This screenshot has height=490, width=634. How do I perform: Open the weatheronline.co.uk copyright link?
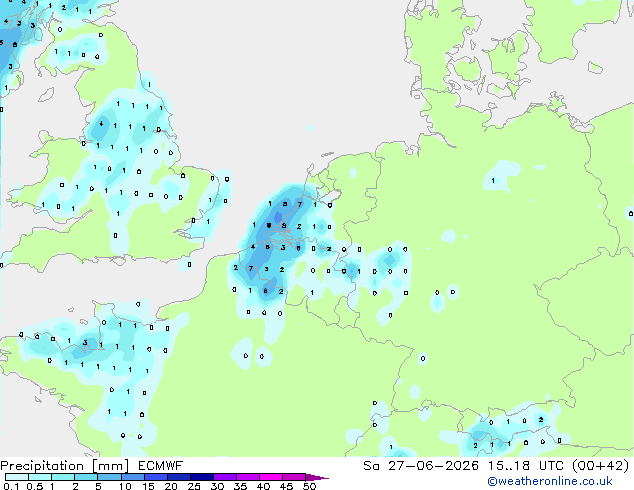pos(550,481)
